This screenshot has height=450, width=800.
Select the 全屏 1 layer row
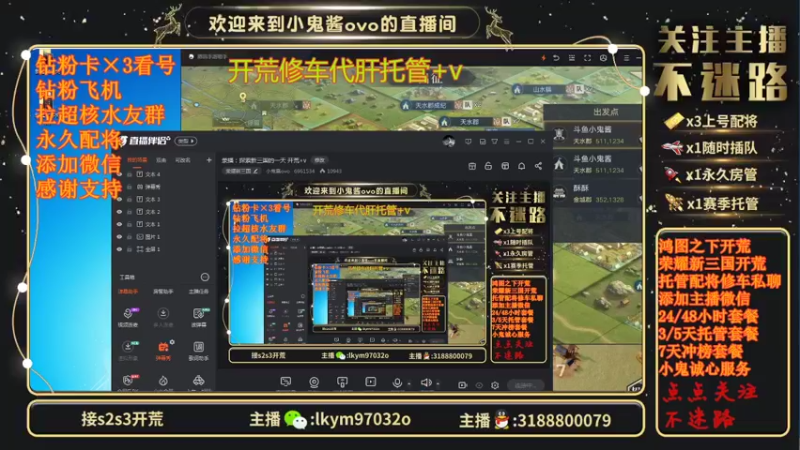(163, 249)
